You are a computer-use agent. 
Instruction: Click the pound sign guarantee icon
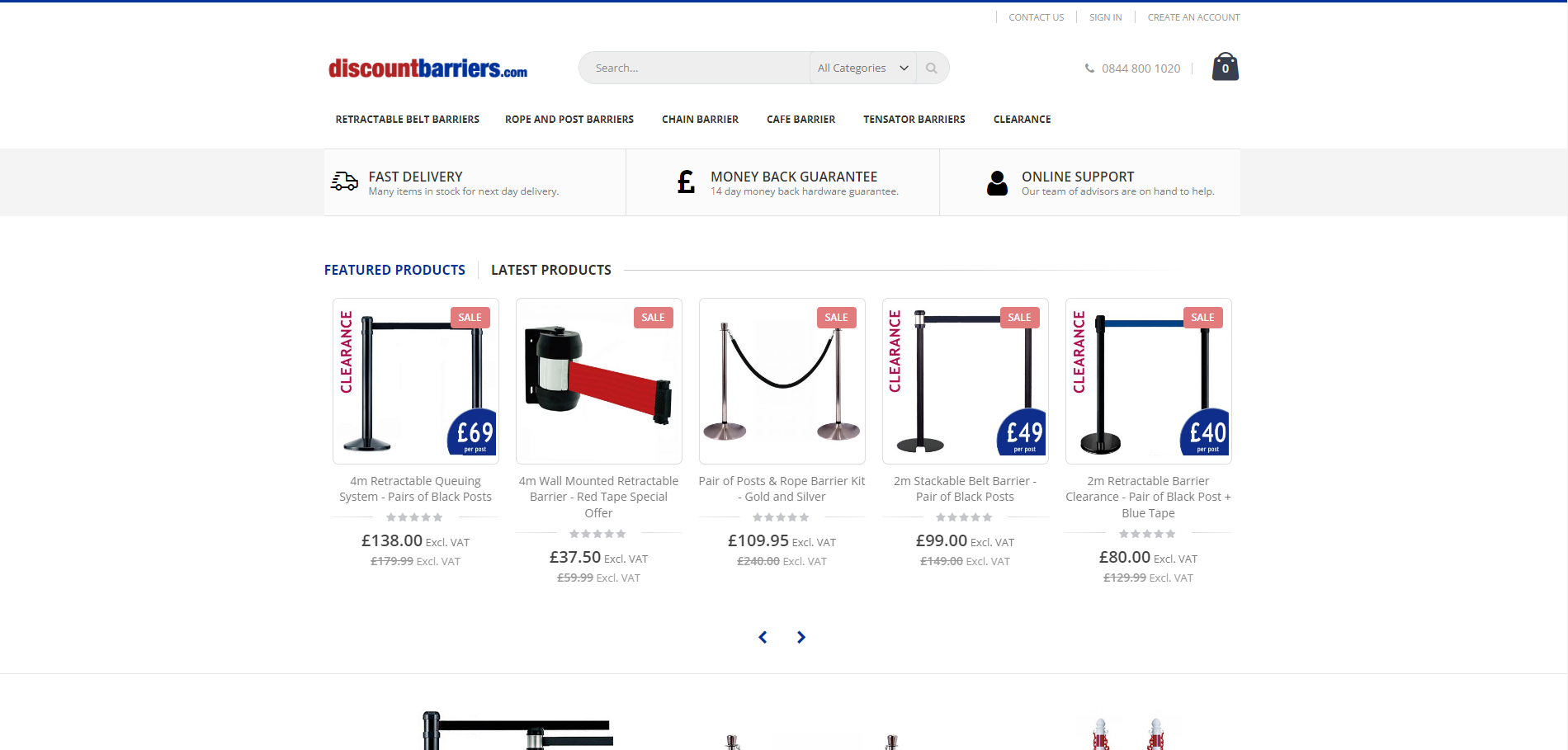tap(686, 182)
